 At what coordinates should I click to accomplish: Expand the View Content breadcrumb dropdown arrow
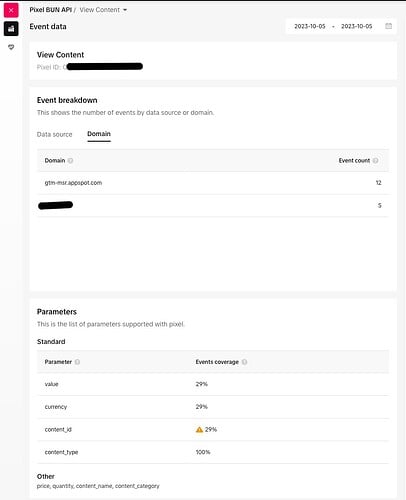[x=125, y=10]
